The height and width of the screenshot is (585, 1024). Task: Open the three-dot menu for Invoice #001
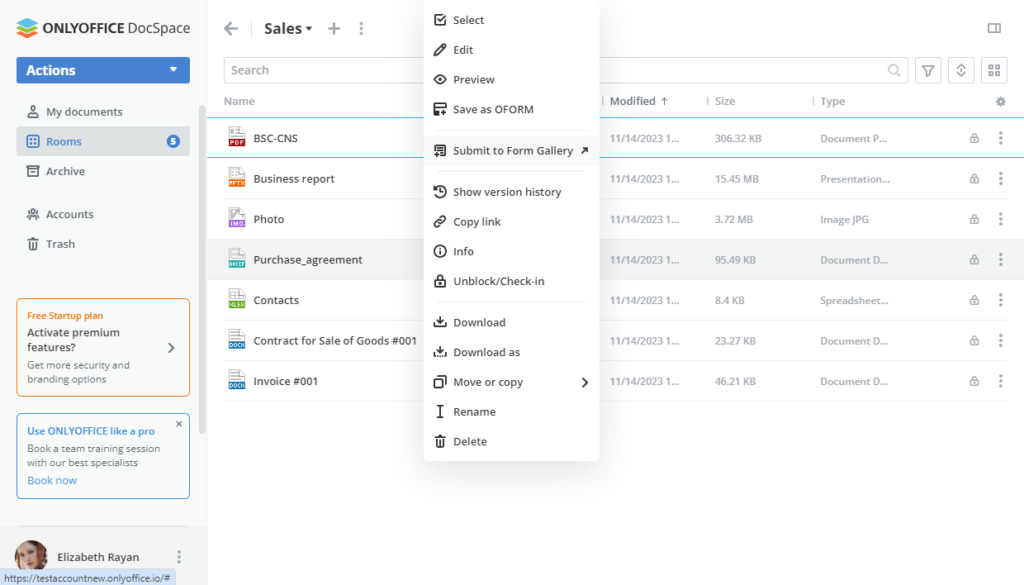tap(1000, 380)
